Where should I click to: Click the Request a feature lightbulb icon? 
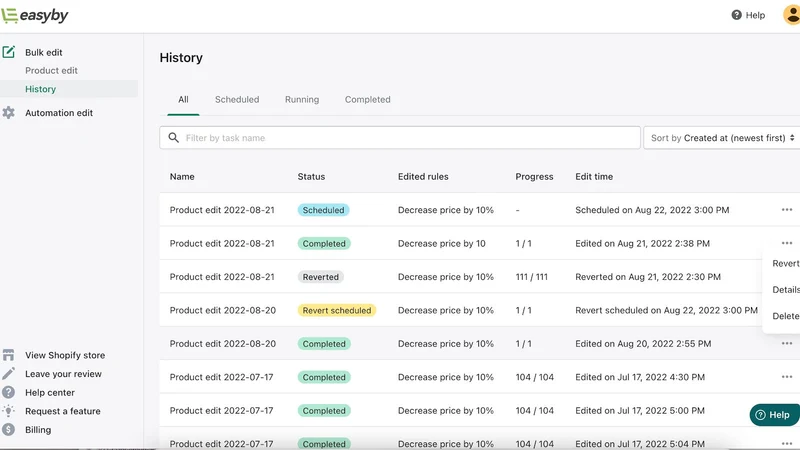pyautogui.click(x=9, y=411)
